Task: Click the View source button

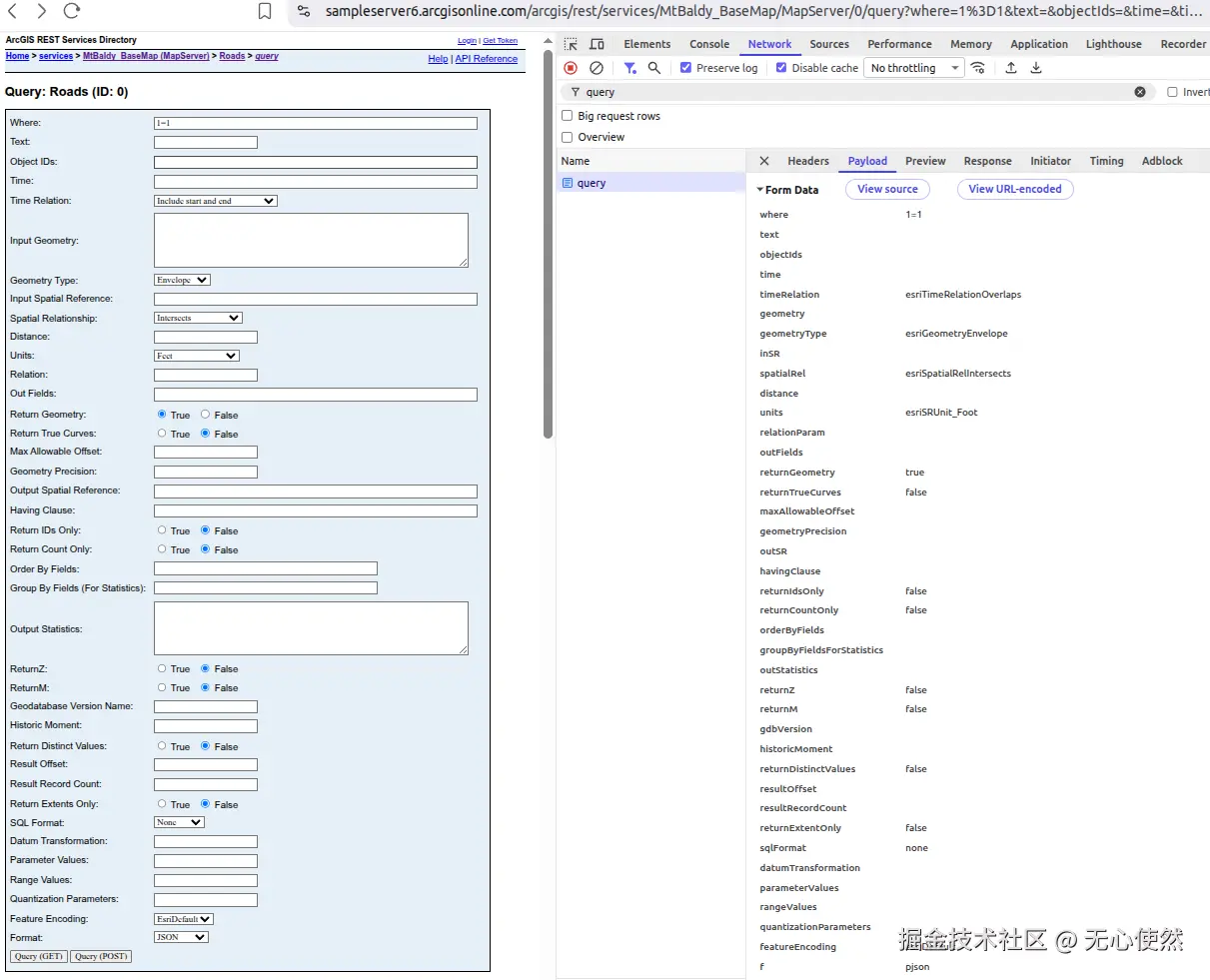Action: 887,189
